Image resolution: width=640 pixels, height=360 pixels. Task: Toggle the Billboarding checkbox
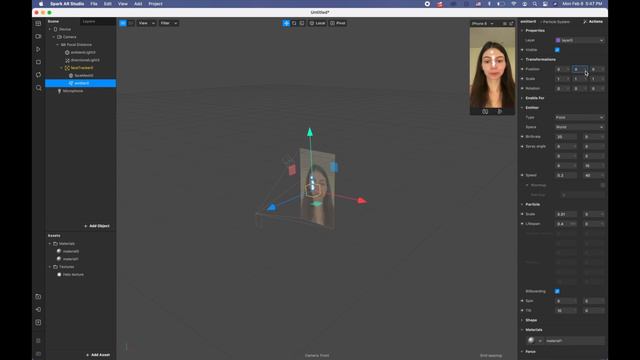click(x=557, y=291)
